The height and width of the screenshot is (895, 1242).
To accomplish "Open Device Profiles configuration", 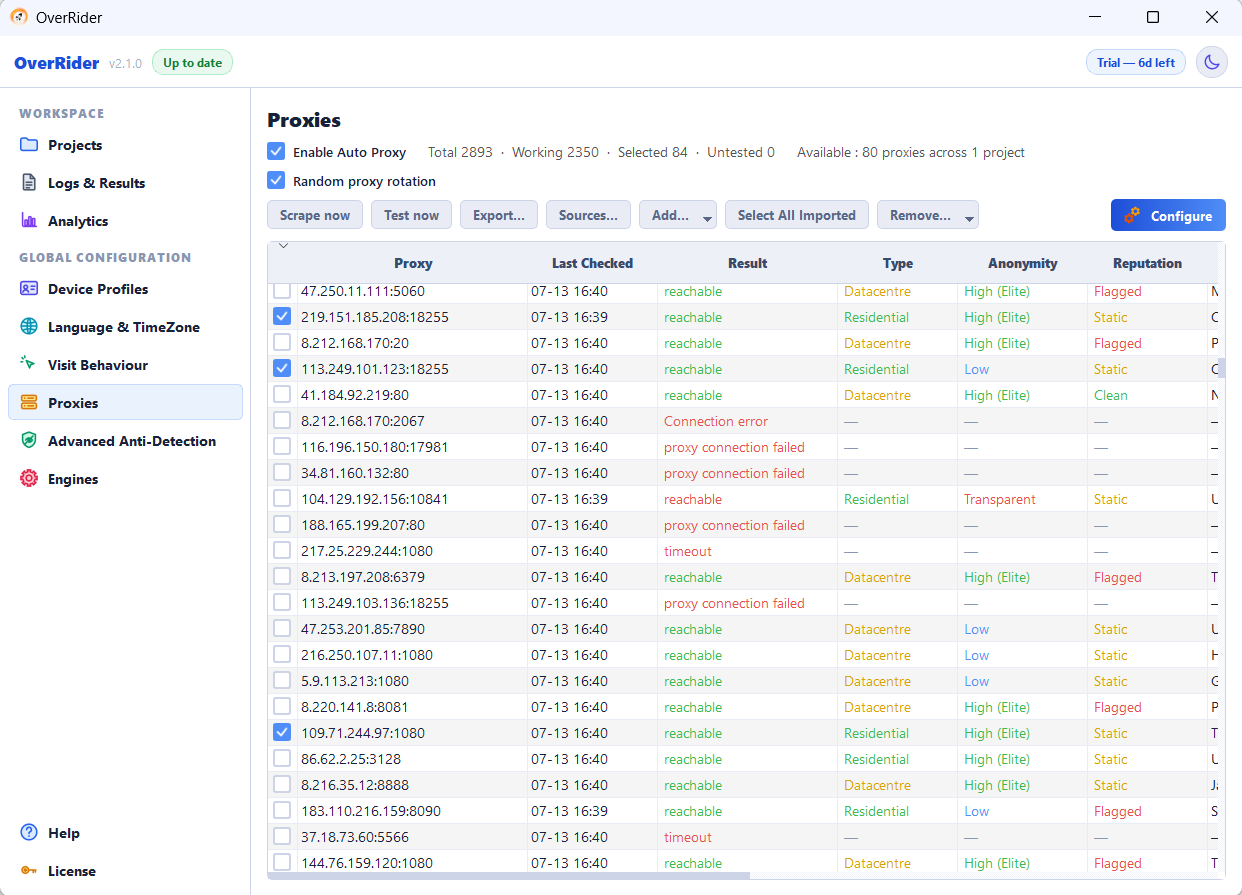I will tap(125, 289).
